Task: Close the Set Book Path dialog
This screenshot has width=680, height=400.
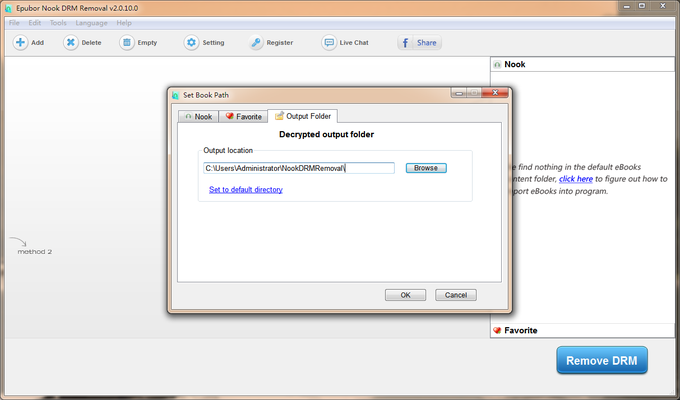Action: click(495, 93)
